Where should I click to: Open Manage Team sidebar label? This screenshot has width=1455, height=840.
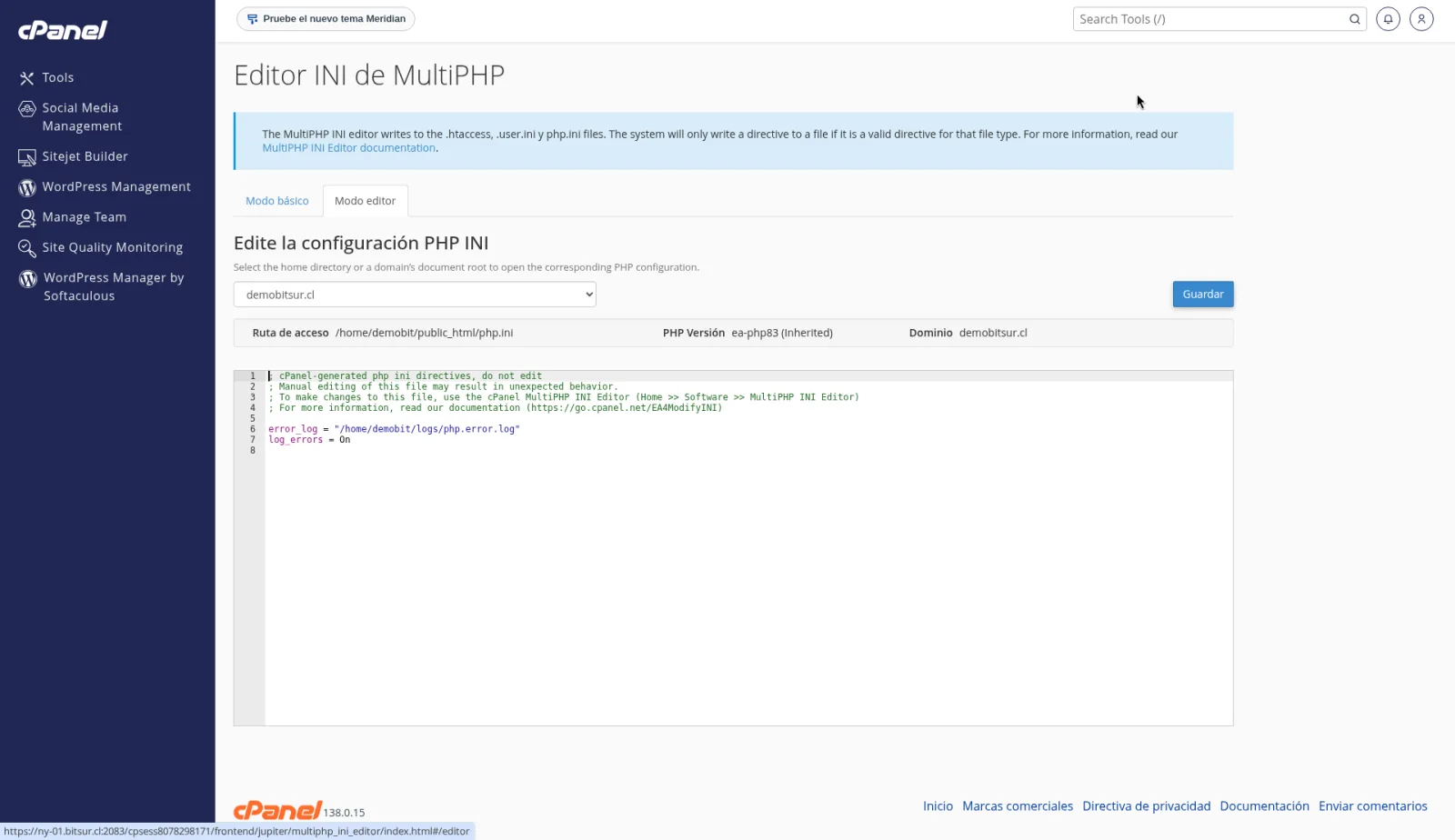click(x=85, y=218)
